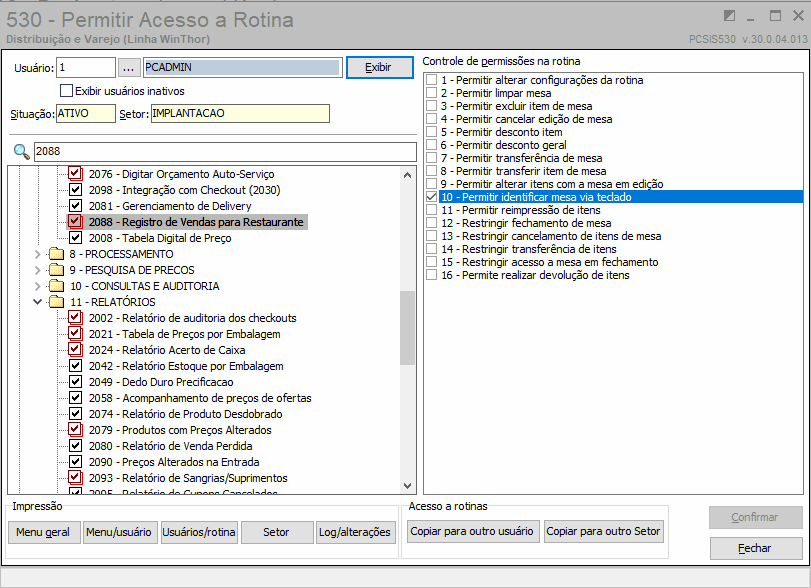Click the folder icon for 11 - RELATÓRIOS
The width and height of the screenshot is (811, 588).
pos(56,302)
